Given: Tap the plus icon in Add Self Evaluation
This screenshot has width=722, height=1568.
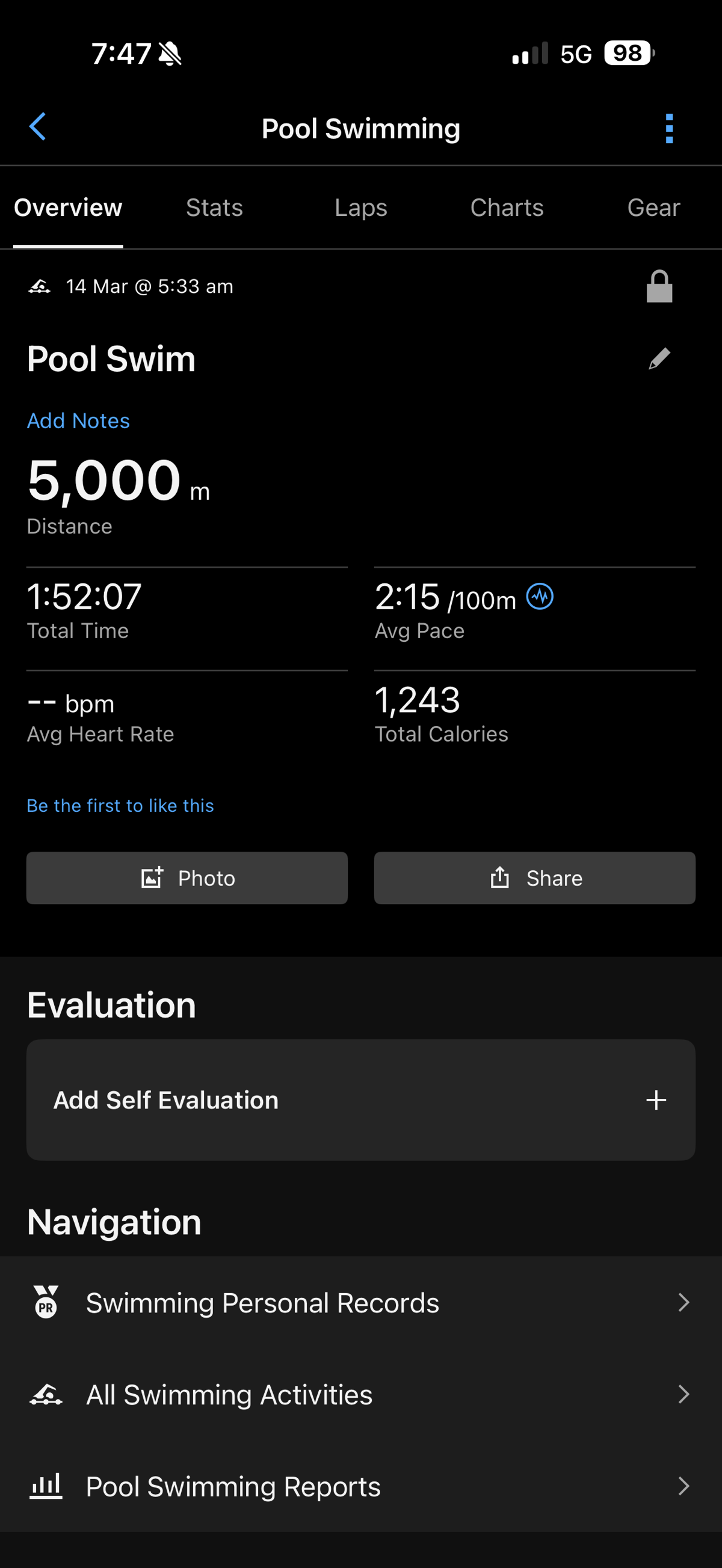Looking at the screenshot, I should point(656,1100).
